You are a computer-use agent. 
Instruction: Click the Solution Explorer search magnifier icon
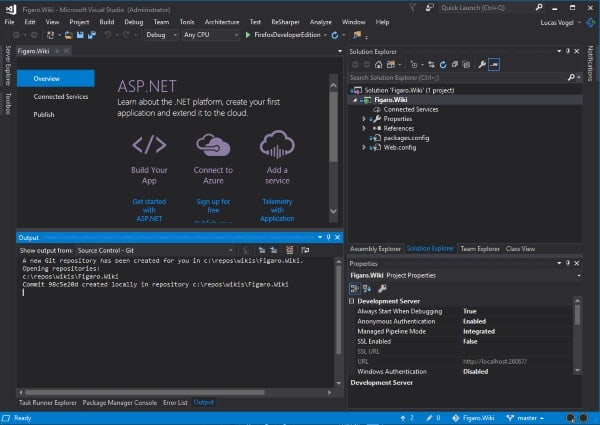[571, 77]
